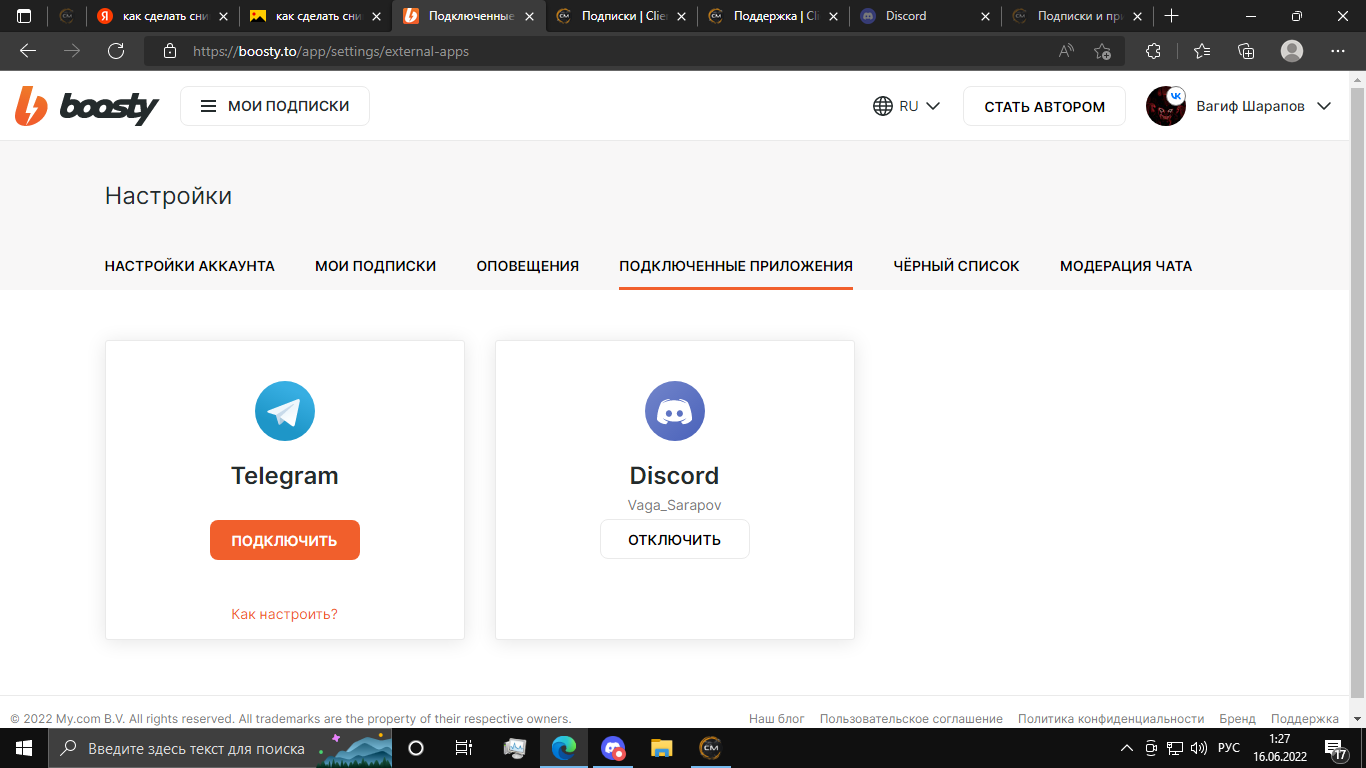Open File Explorer from the taskbar
Viewport: 1366px width, 768px height.
tap(661, 748)
